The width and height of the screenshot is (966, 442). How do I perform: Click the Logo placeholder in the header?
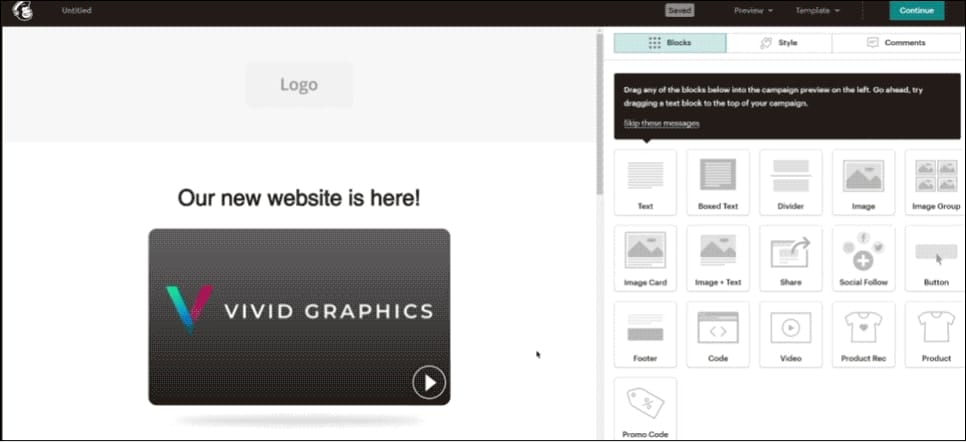point(298,85)
